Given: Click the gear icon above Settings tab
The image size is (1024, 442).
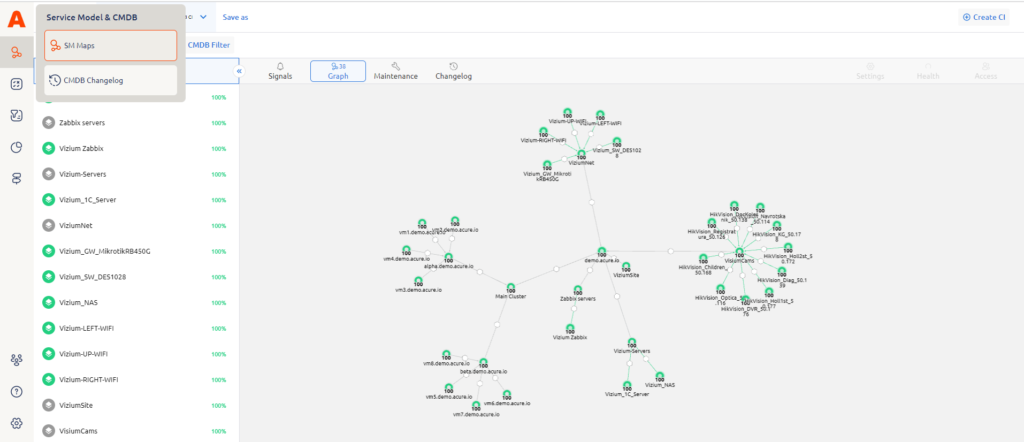Looking at the screenshot, I should click(x=870, y=67).
